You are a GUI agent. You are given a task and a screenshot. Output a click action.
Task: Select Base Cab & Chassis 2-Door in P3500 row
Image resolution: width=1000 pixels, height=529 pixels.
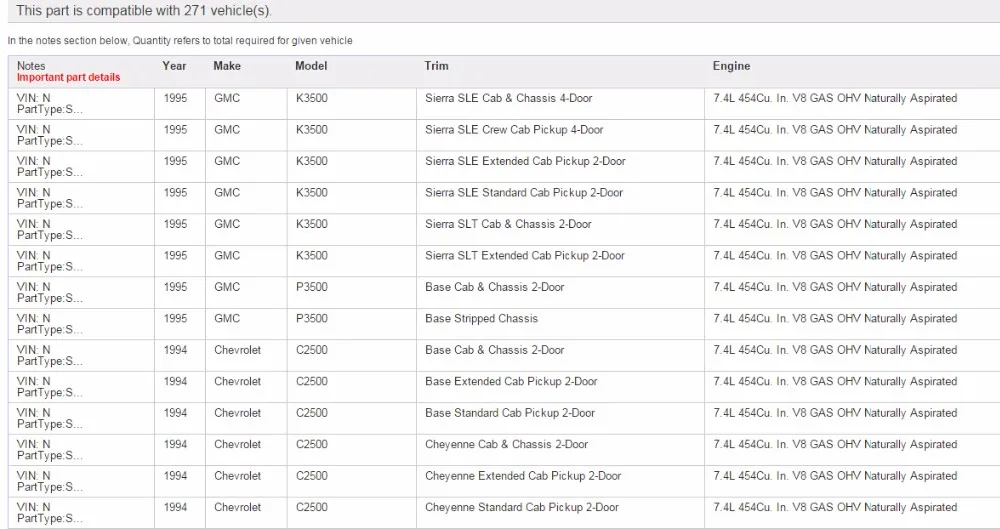tap(494, 287)
